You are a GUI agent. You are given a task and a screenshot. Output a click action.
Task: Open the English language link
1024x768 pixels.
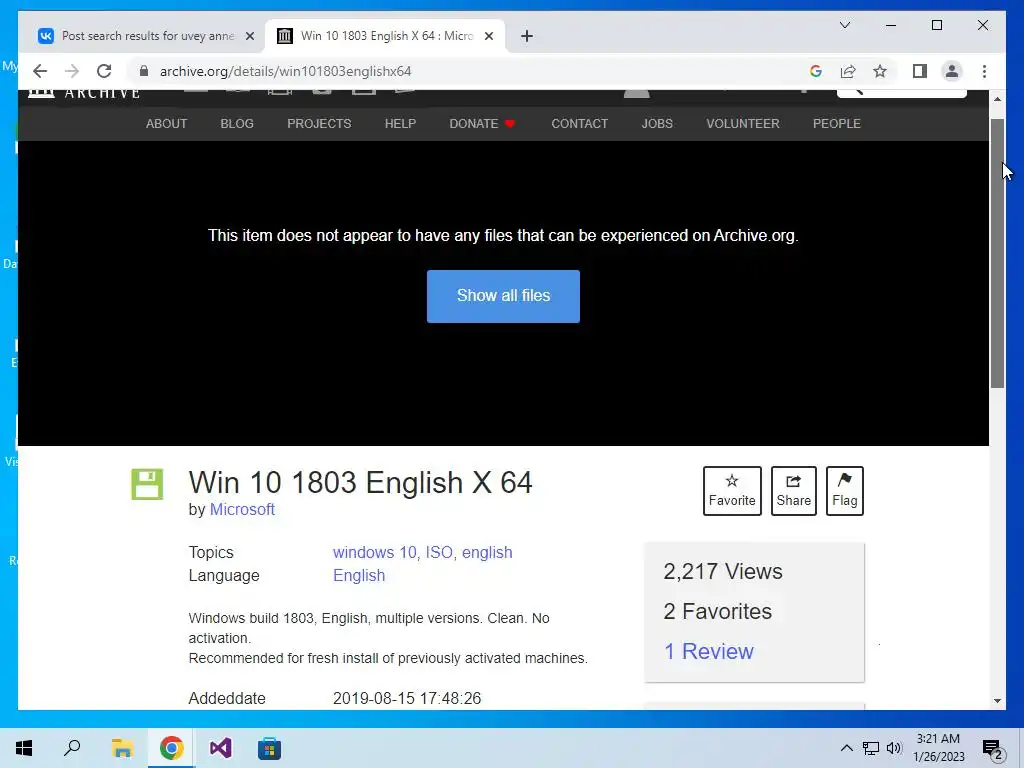tap(359, 575)
